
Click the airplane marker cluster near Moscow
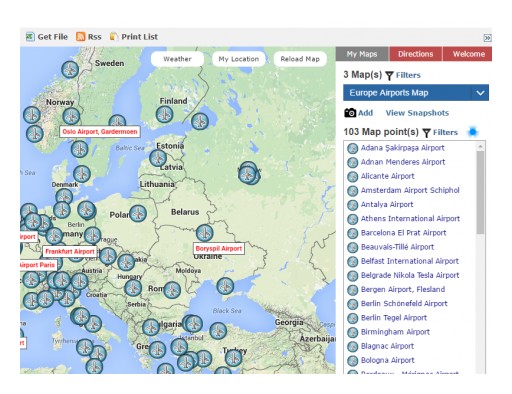(248, 173)
